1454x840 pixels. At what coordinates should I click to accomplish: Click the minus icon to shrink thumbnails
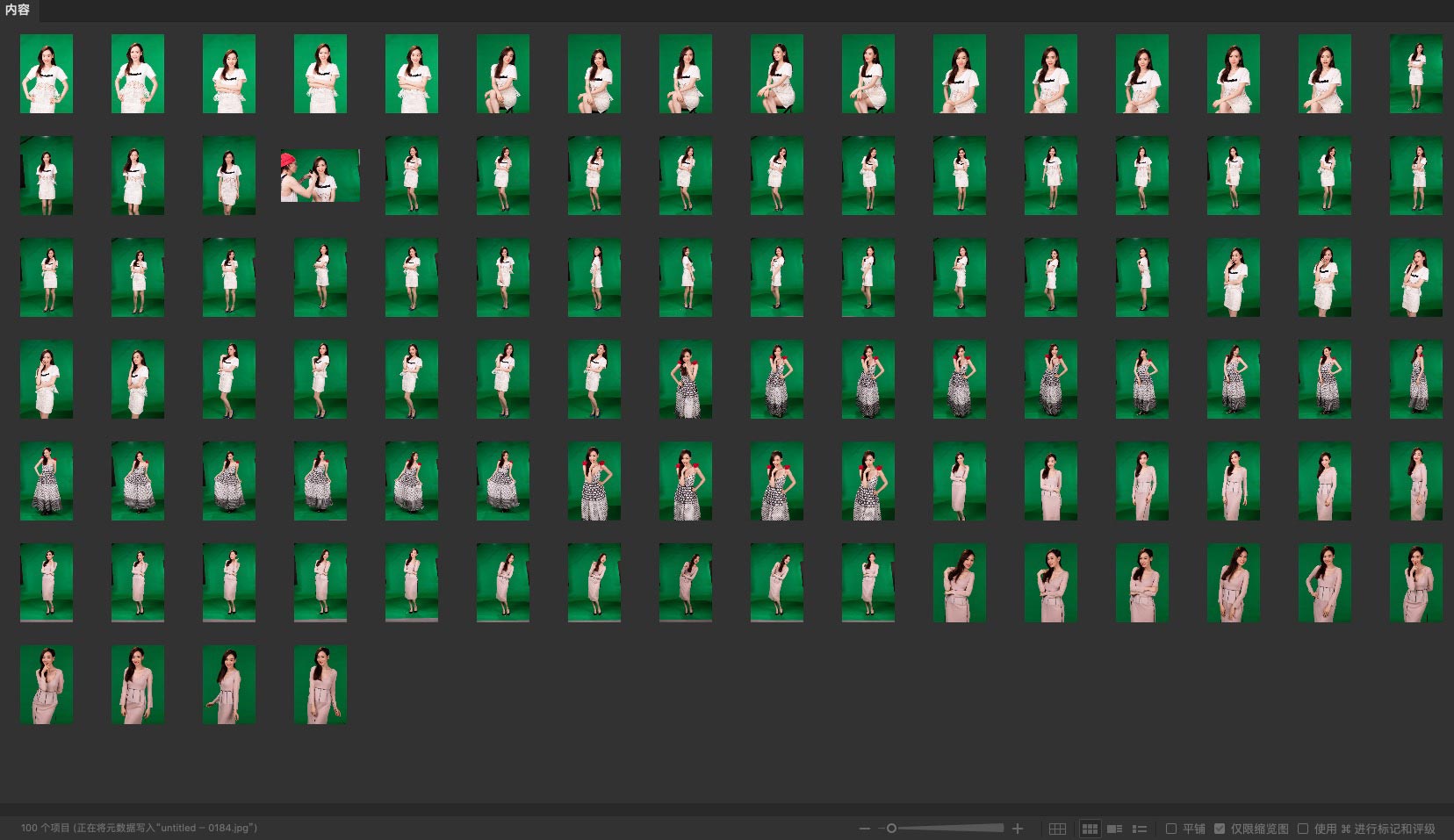865,829
